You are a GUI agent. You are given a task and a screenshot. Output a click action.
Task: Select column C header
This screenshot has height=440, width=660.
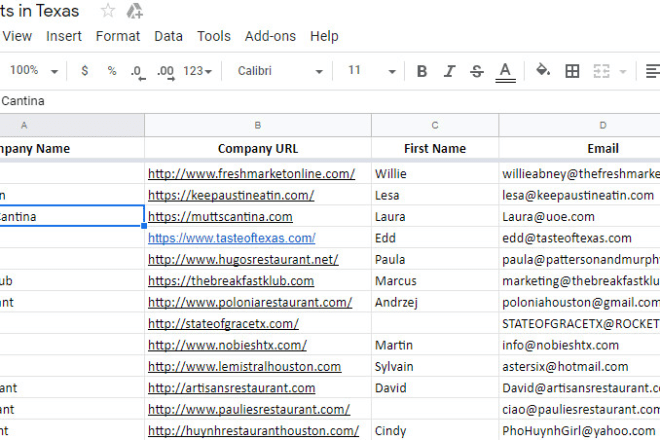435,125
